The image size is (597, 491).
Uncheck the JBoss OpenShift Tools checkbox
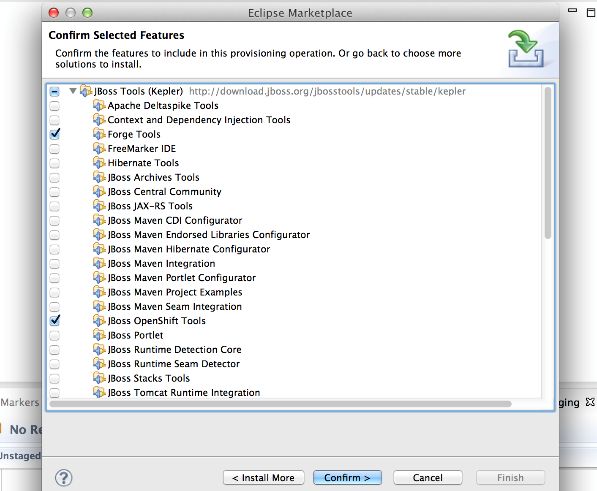(55, 320)
